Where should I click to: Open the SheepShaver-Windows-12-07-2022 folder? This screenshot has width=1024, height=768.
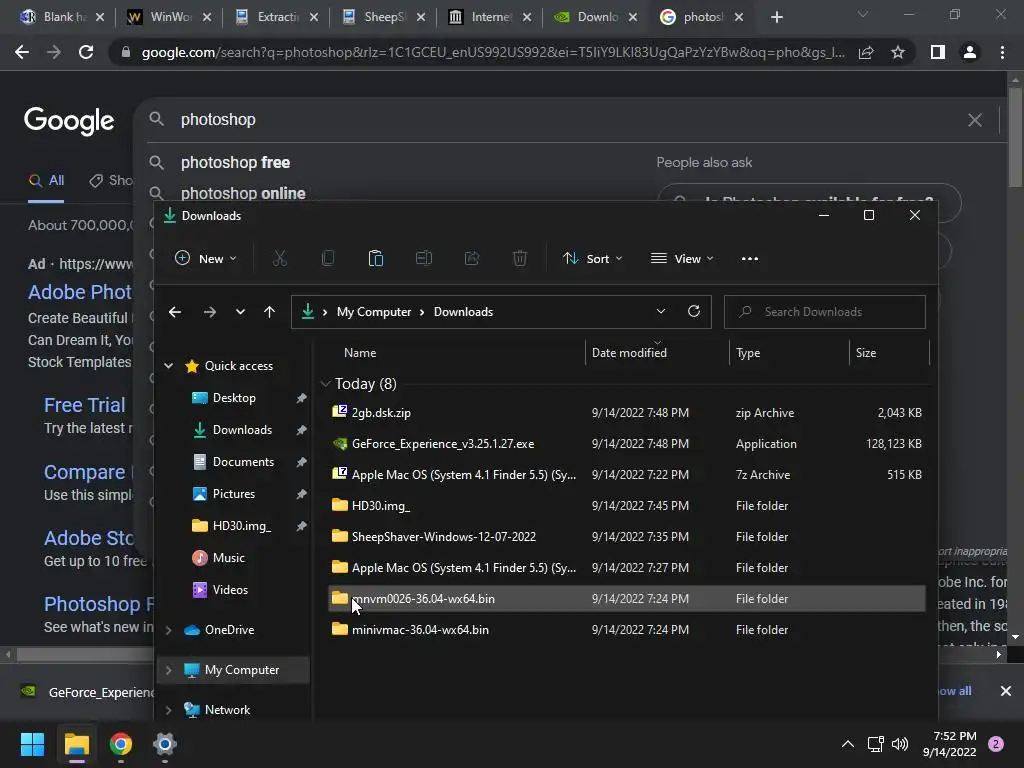tap(443, 537)
